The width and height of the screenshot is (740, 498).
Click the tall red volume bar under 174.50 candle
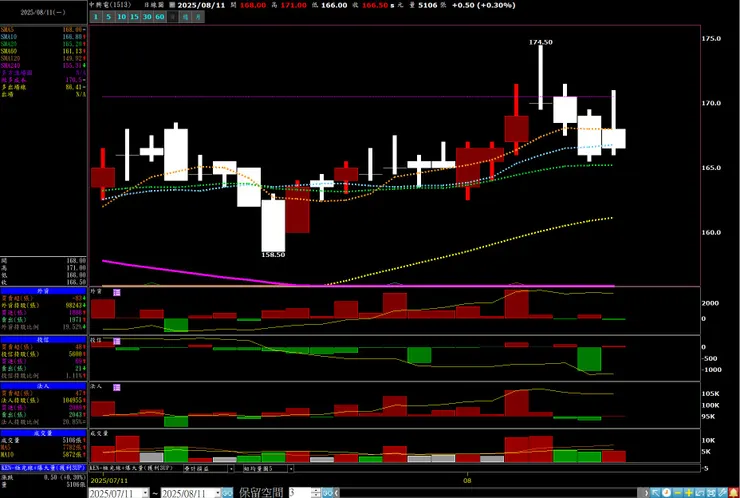pos(541,449)
